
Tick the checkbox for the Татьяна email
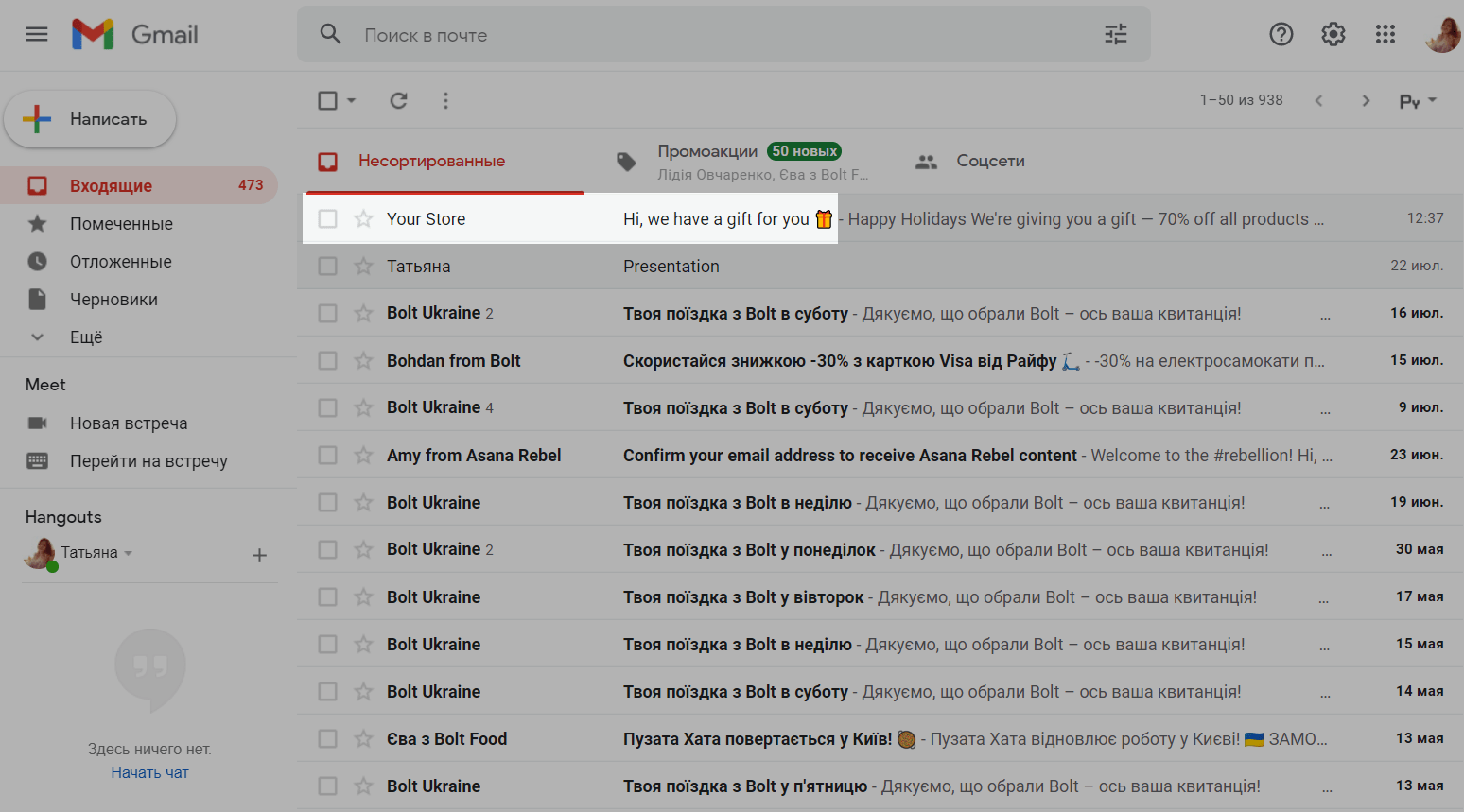[327, 267]
